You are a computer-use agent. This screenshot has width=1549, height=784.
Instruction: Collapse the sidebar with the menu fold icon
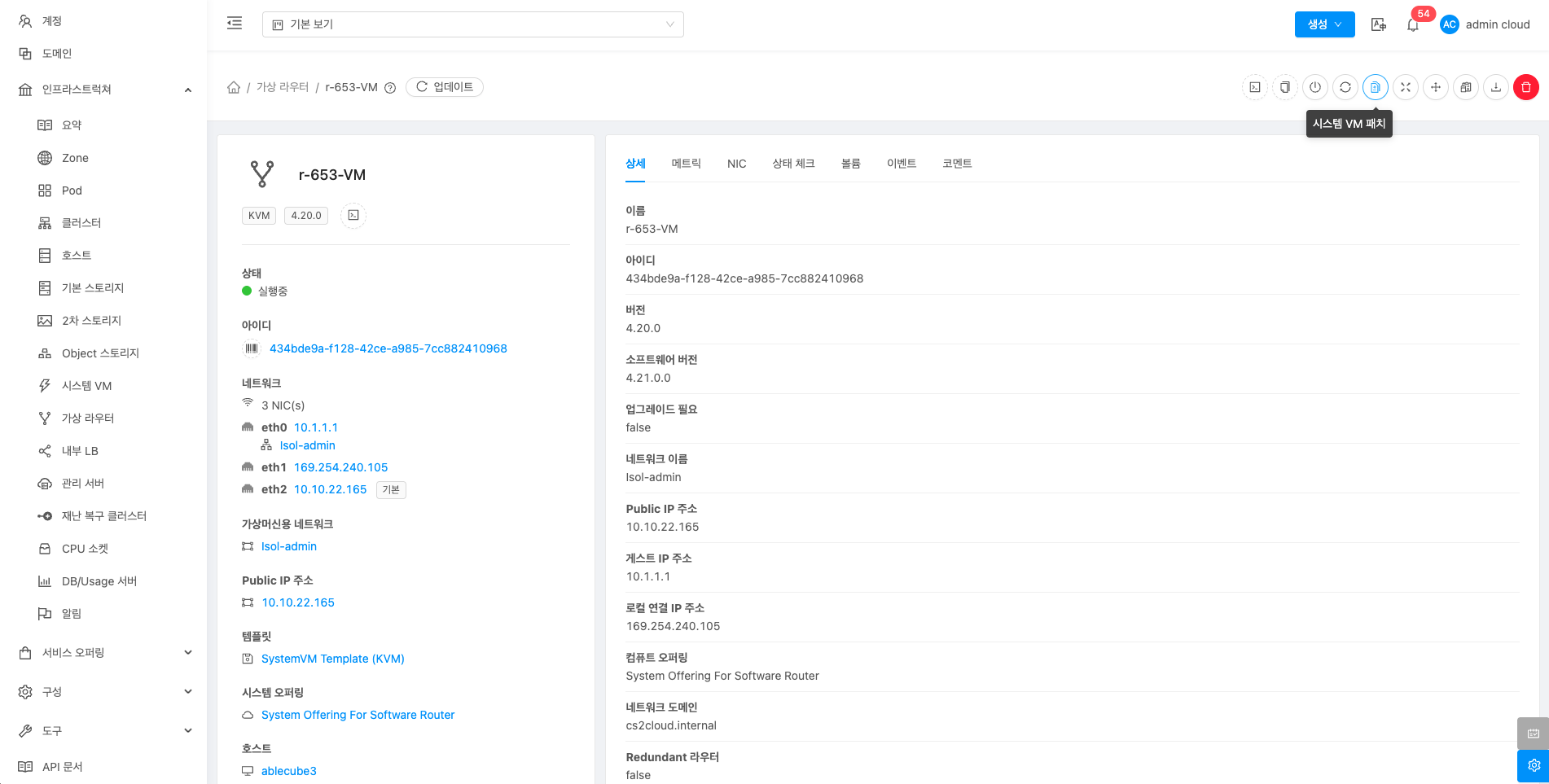pyautogui.click(x=235, y=24)
